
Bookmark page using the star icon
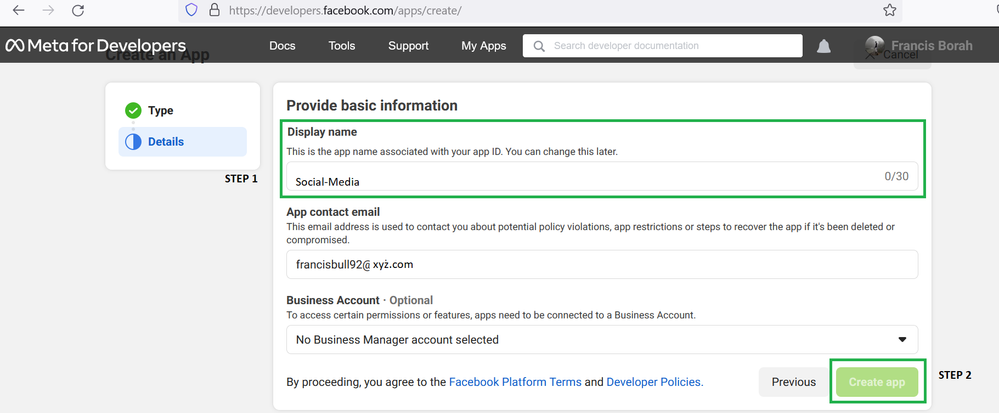pyautogui.click(x=889, y=10)
